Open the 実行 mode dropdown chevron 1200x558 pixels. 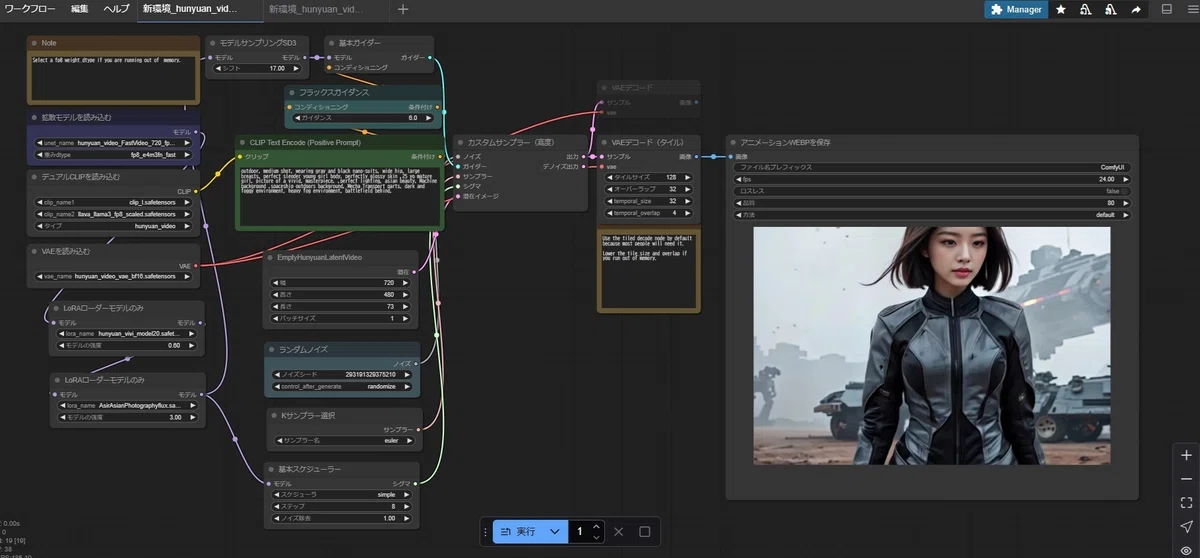click(554, 532)
